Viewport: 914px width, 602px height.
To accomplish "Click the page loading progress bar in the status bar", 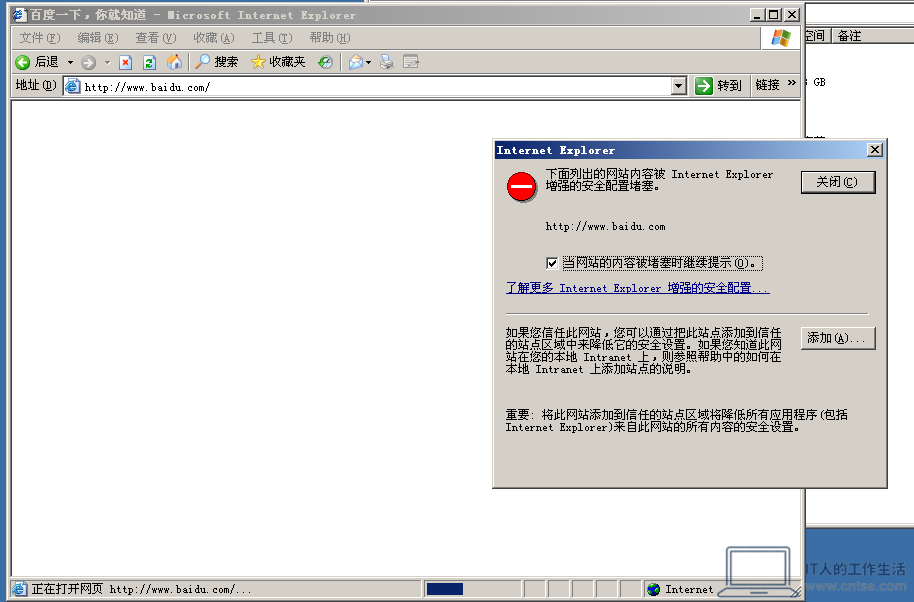I will [473, 589].
